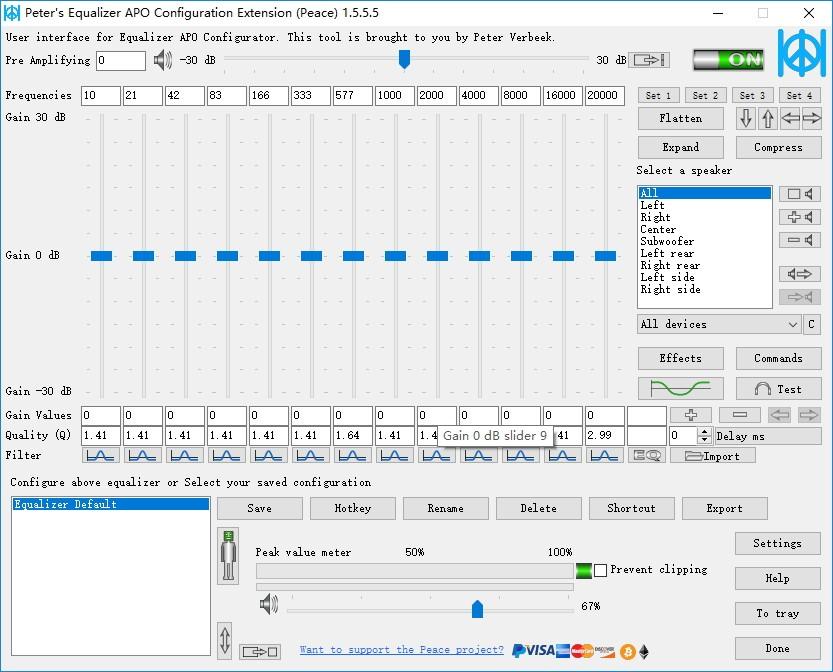Export the selected configuration

pyautogui.click(x=725, y=508)
